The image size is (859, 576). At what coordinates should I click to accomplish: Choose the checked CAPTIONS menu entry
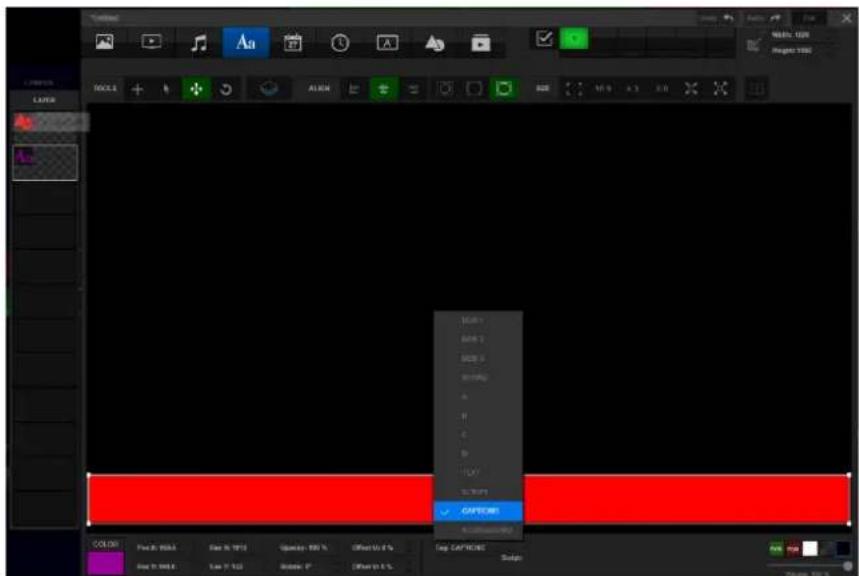(x=478, y=511)
